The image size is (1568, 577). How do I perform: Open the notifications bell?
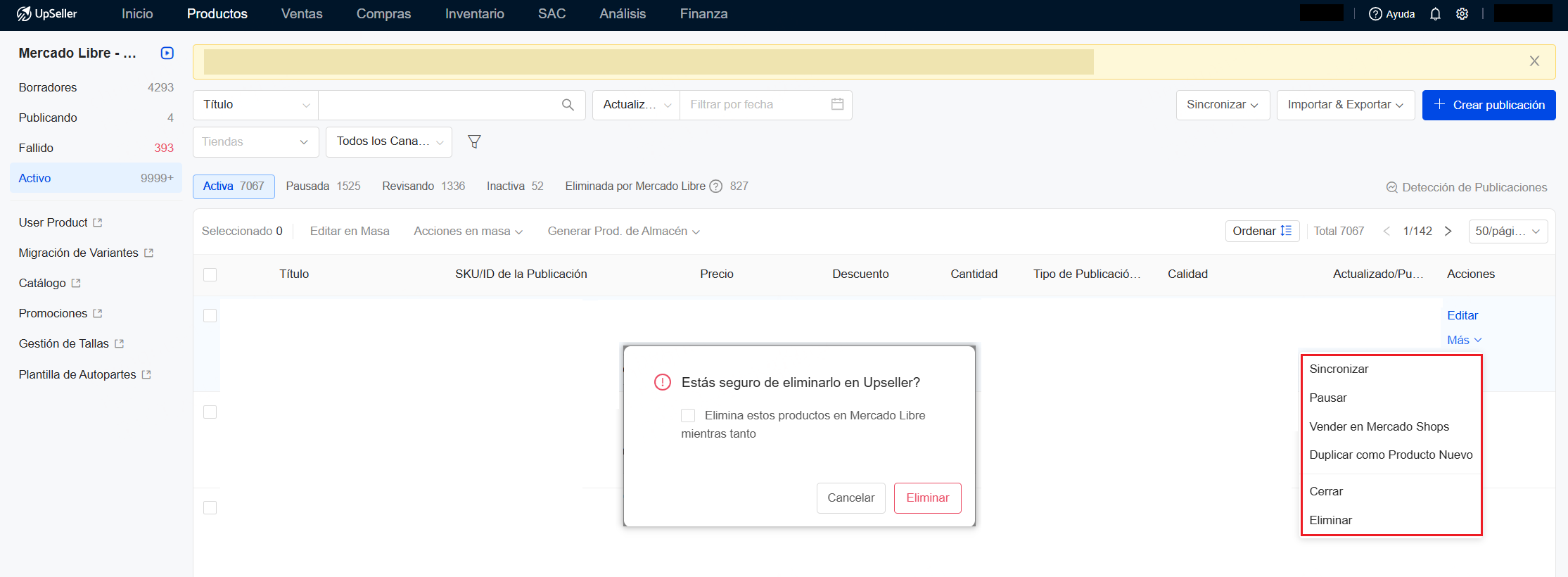pyautogui.click(x=1435, y=14)
